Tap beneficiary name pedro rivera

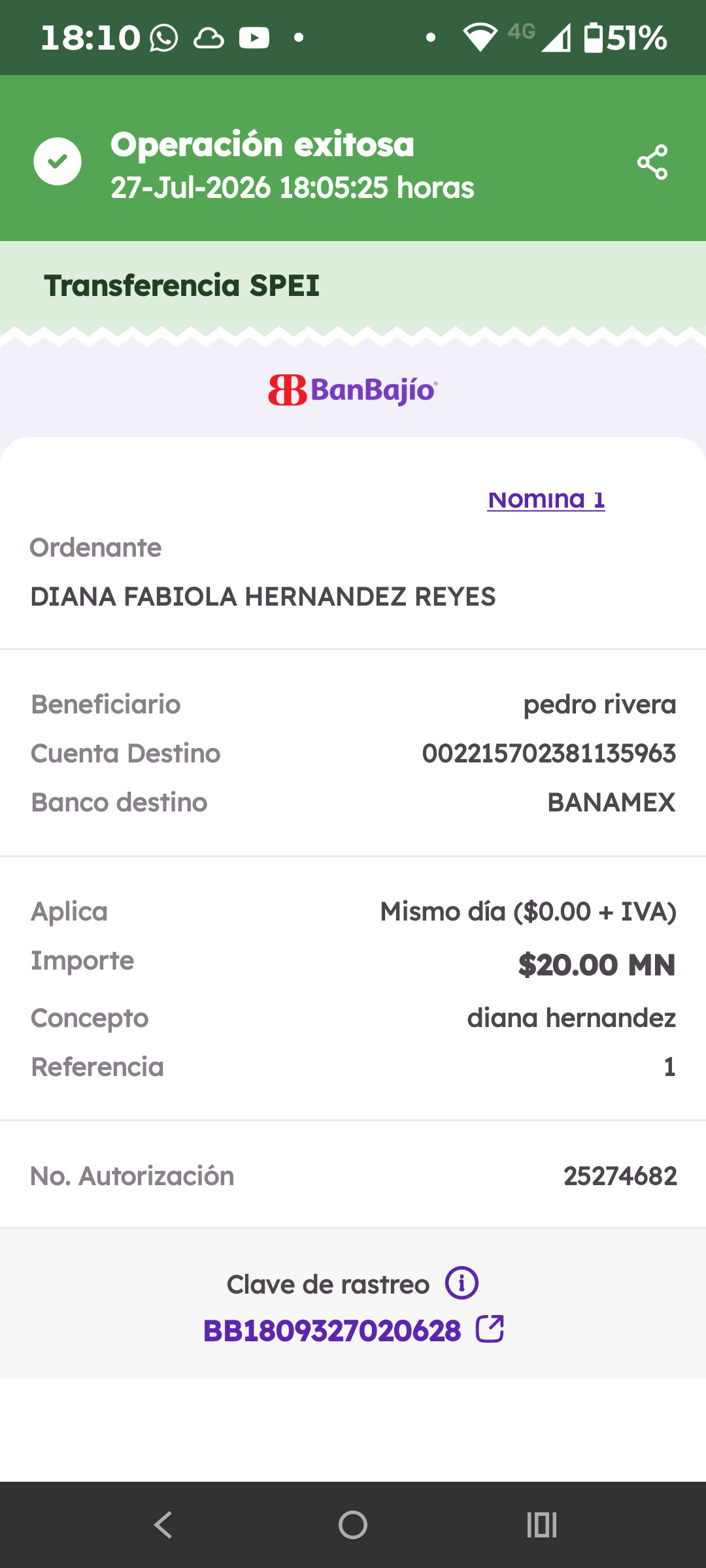click(x=599, y=704)
